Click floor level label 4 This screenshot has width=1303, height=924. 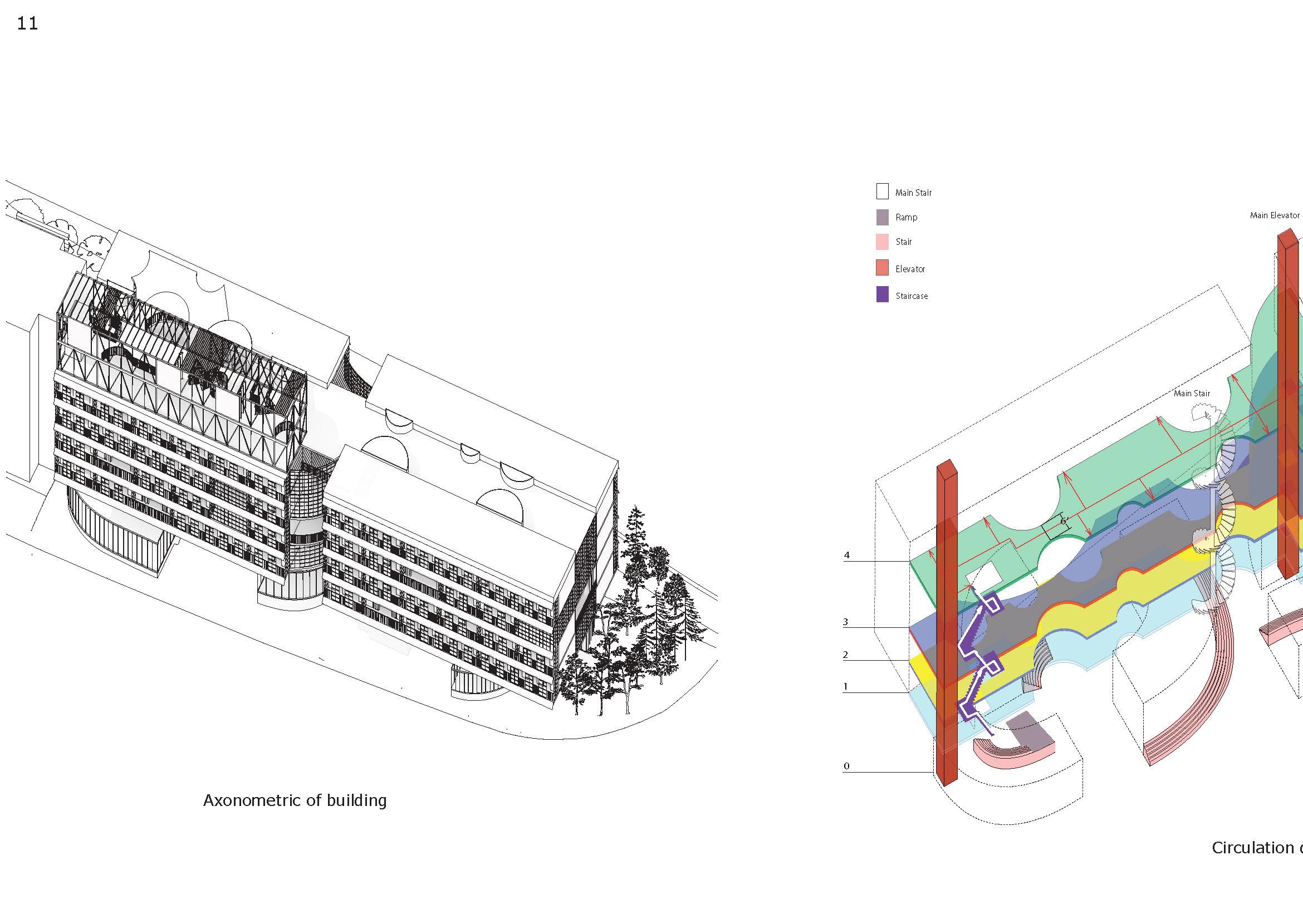tap(847, 556)
